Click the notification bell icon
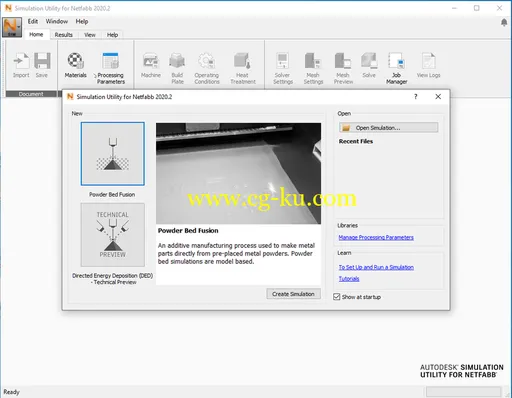 [504, 22]
